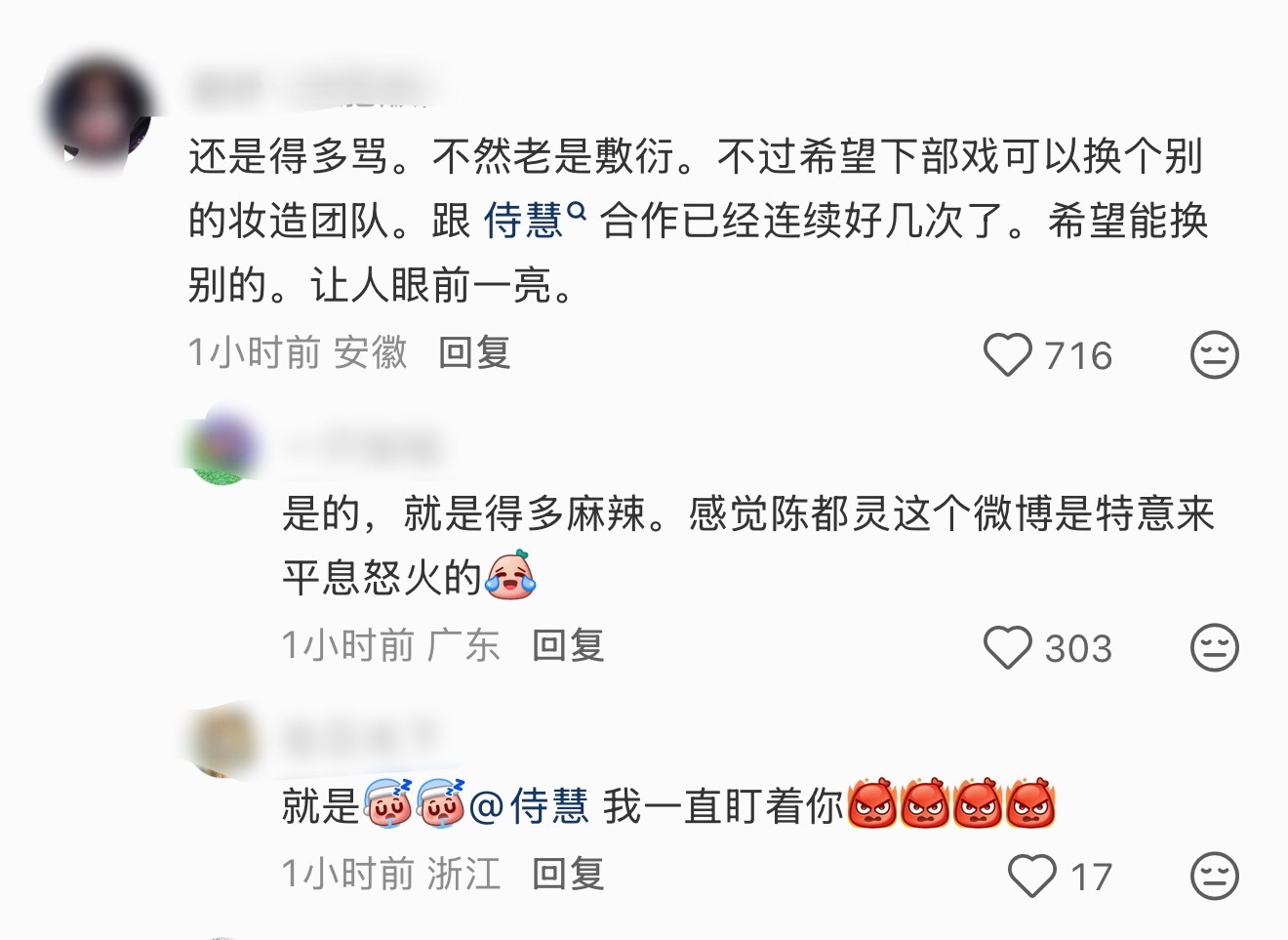This screenshot has height=940, width=1288.
Task: Open the search magnifier next to 侍慧
Action: (x=577, y=209)
